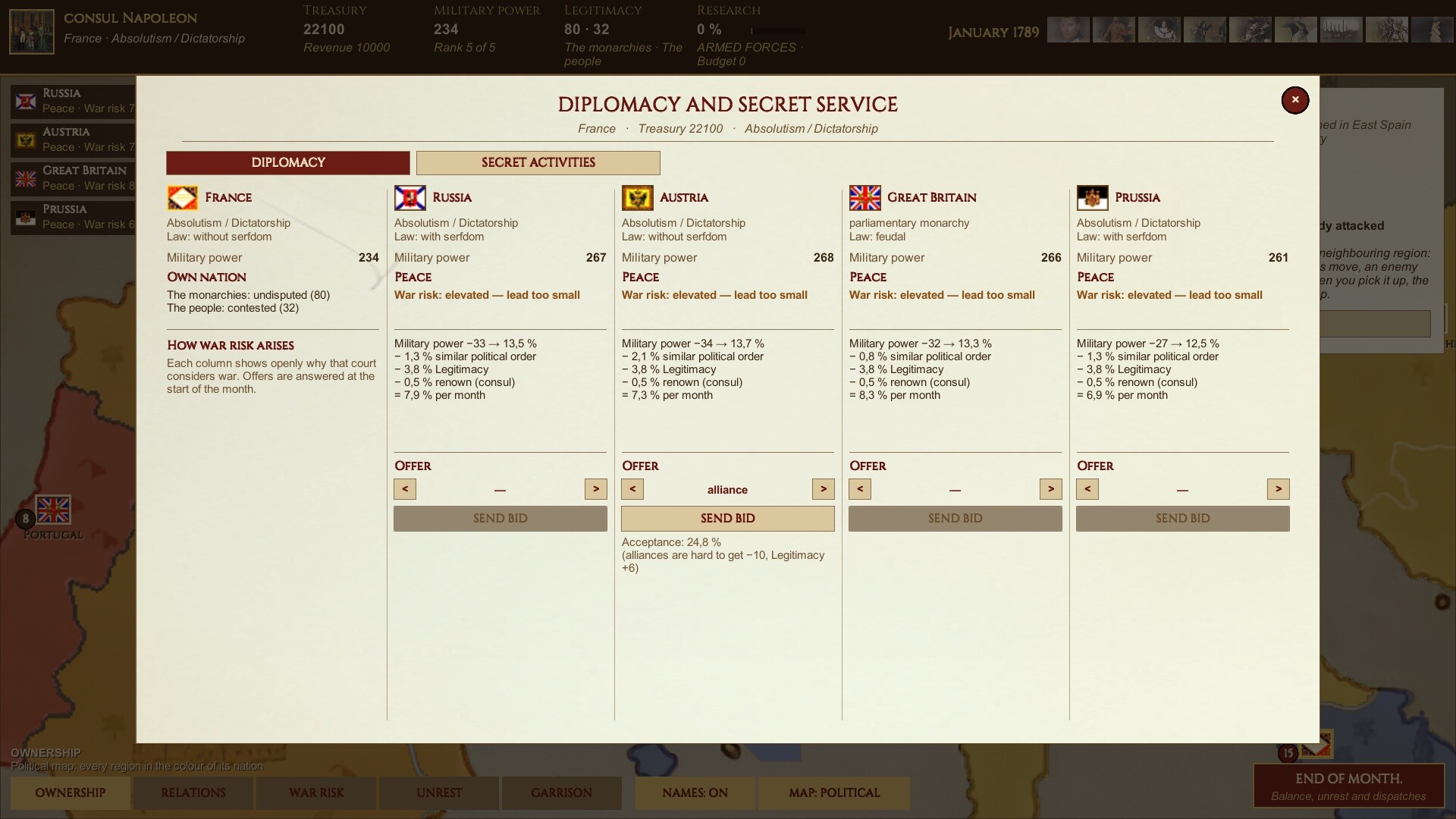Open the factory chimneys thumbnail in top bar
This screenshot has height=819, width=1456.
point(1341,30)
